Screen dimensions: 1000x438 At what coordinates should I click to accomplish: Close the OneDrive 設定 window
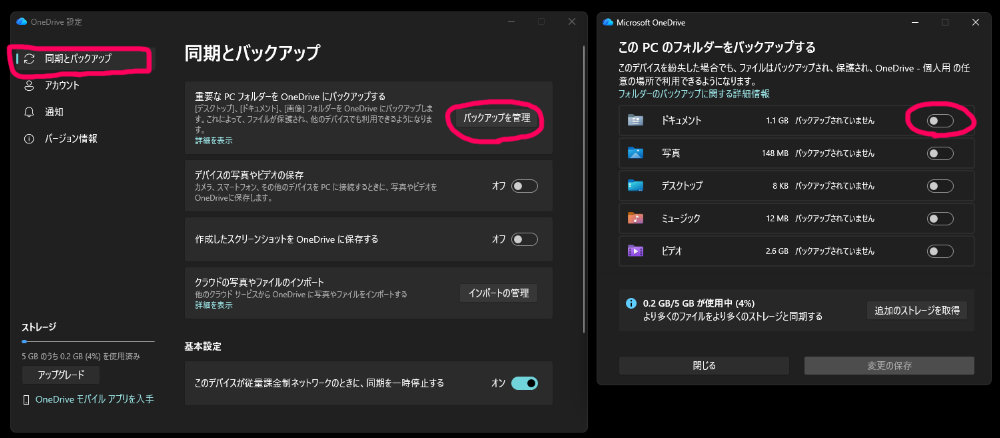[572, 22]
